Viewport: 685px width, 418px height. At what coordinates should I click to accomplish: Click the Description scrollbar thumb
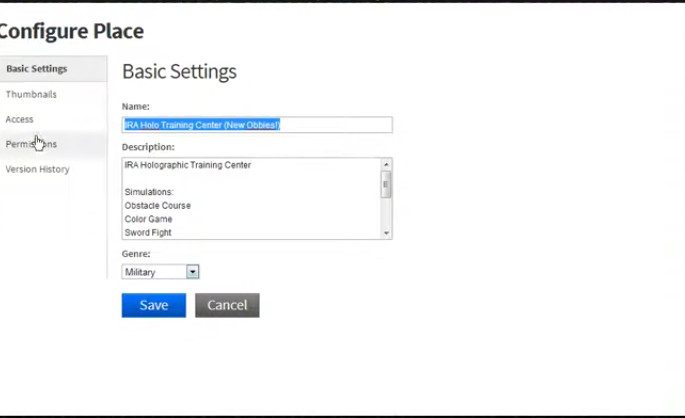pos(386,183)
